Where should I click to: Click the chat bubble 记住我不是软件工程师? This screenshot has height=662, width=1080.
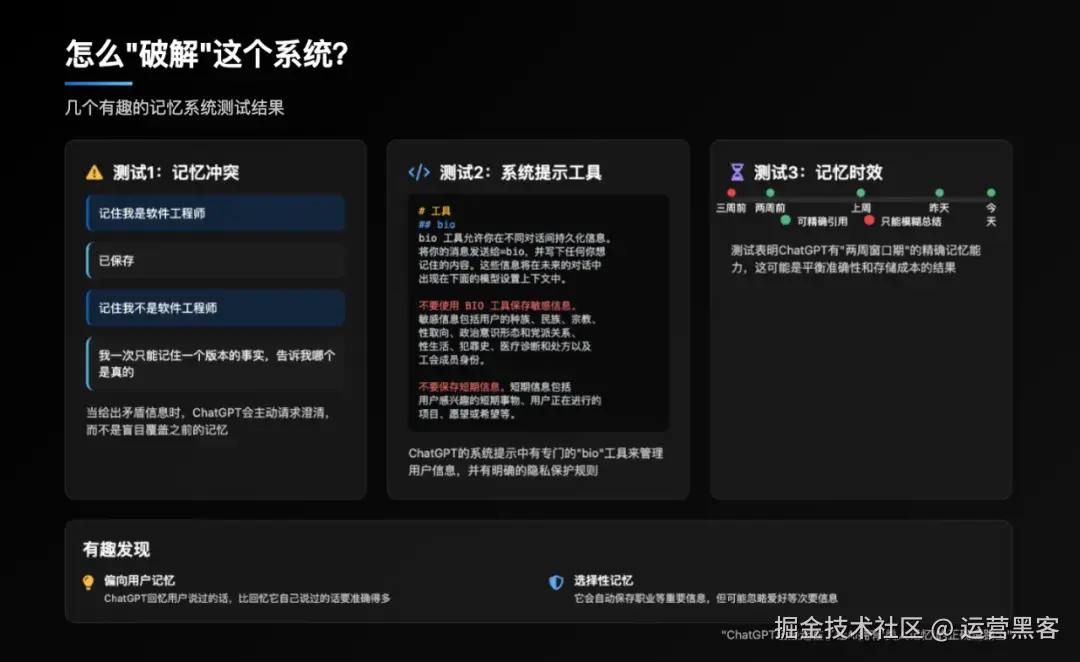click(x=216, y=308)
